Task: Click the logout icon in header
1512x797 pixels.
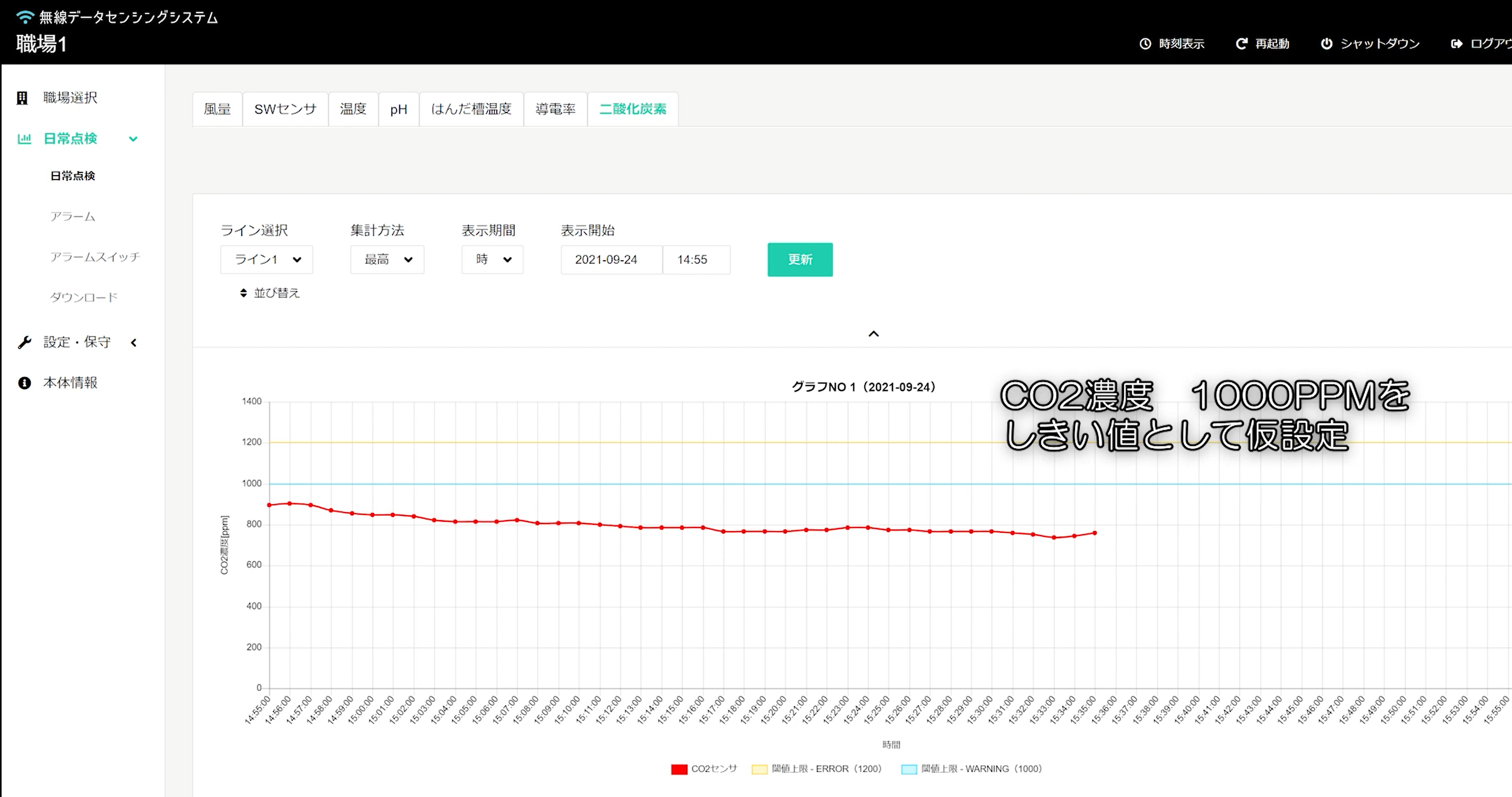Action: (x=1457, y=43)
